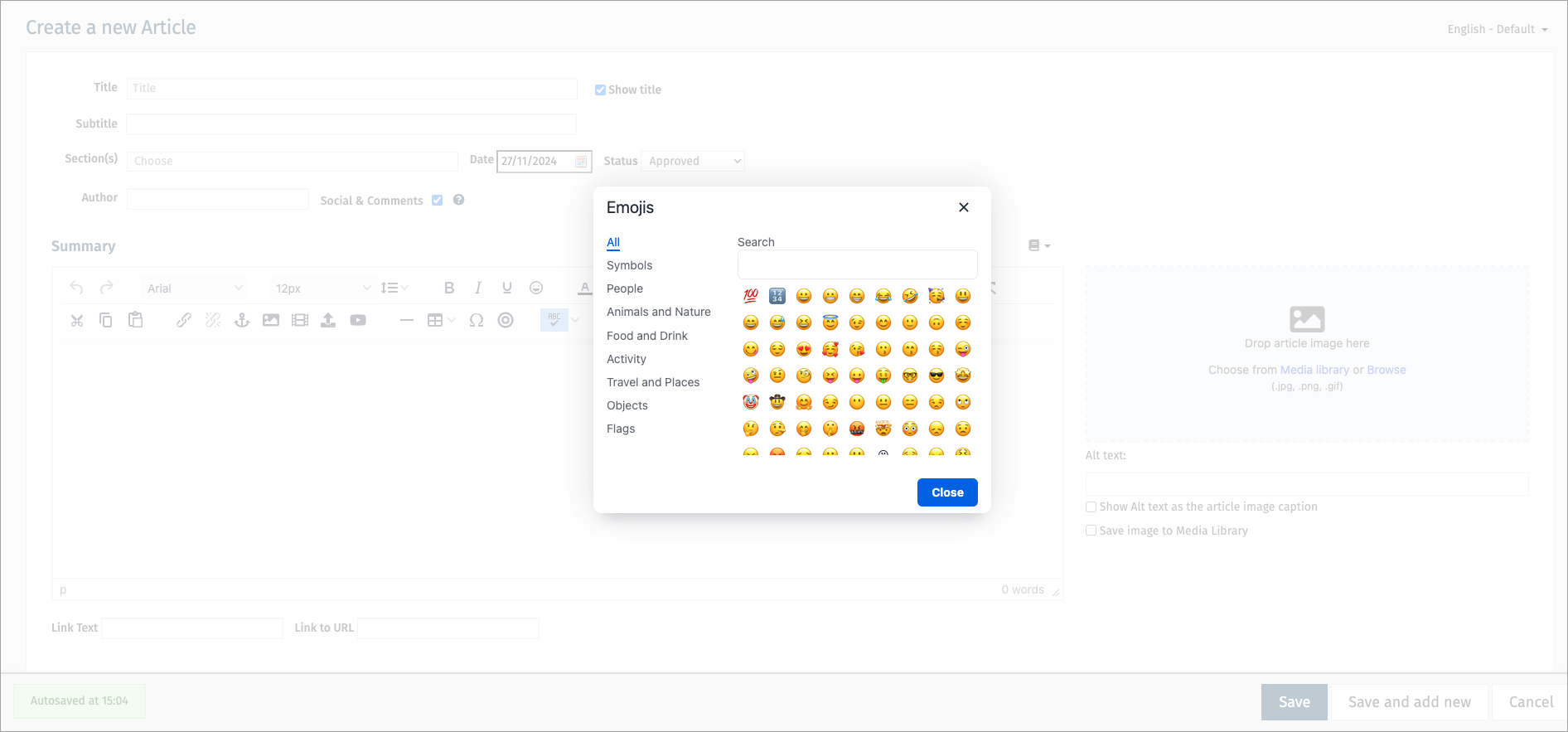Image resolution: width=1568 pixels, height=732 pixels.
Task: Pick the sunglasses face emoji
Action: coord(936,376)
